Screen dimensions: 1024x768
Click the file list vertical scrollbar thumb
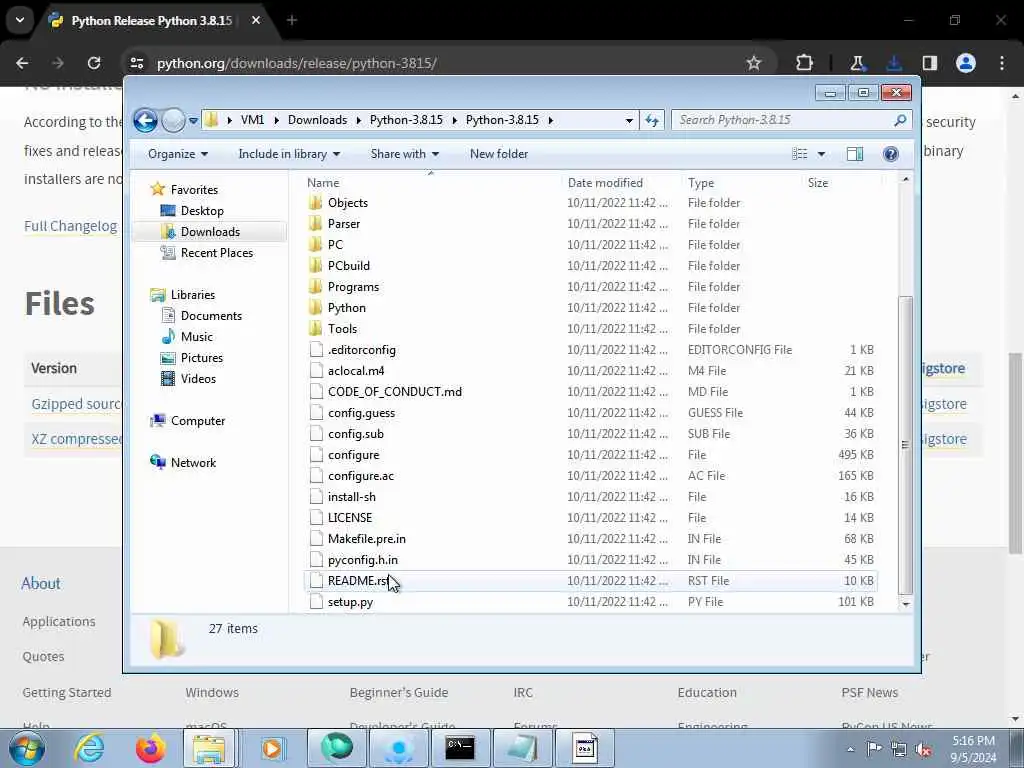tap(905, 445)
